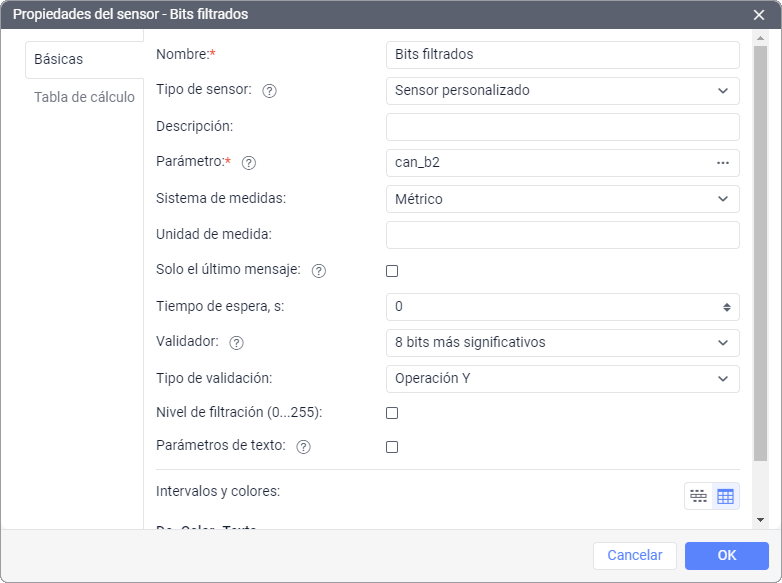Open parameter picker with three-dots icon
The image size is (782, 583).
click(723, 162)
